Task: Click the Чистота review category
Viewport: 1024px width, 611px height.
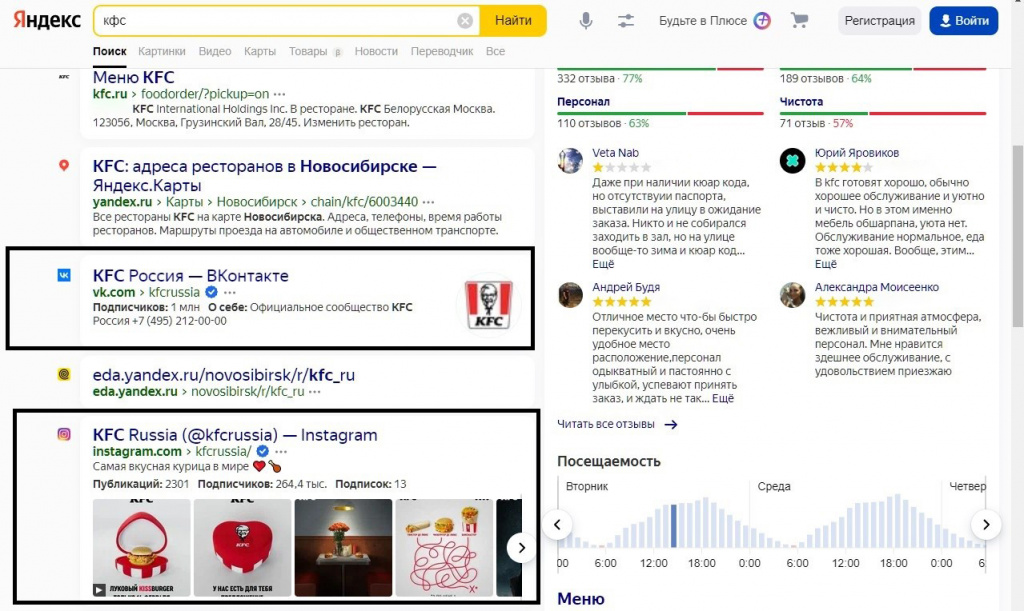Action: point(801,102)
